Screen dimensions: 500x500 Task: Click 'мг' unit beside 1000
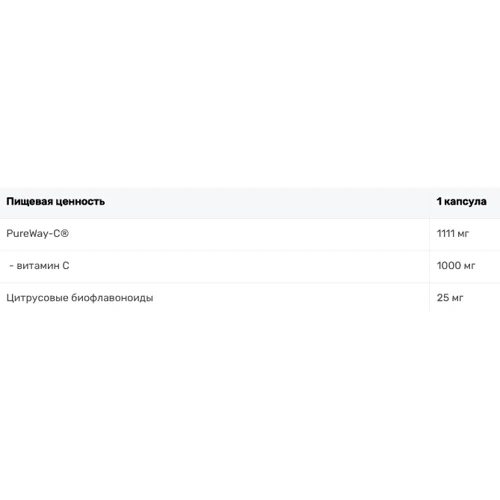(x=469, y=266)
